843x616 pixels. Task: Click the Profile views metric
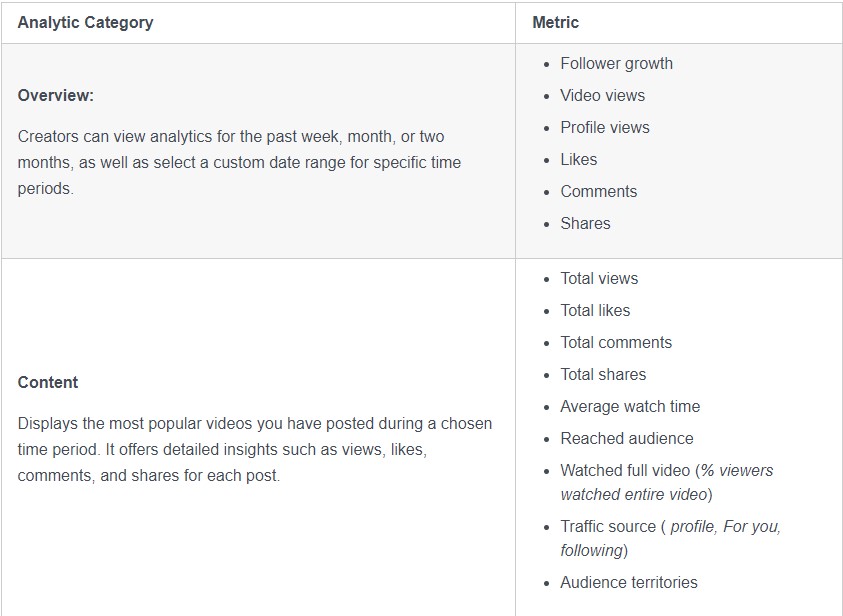[605, 127]
